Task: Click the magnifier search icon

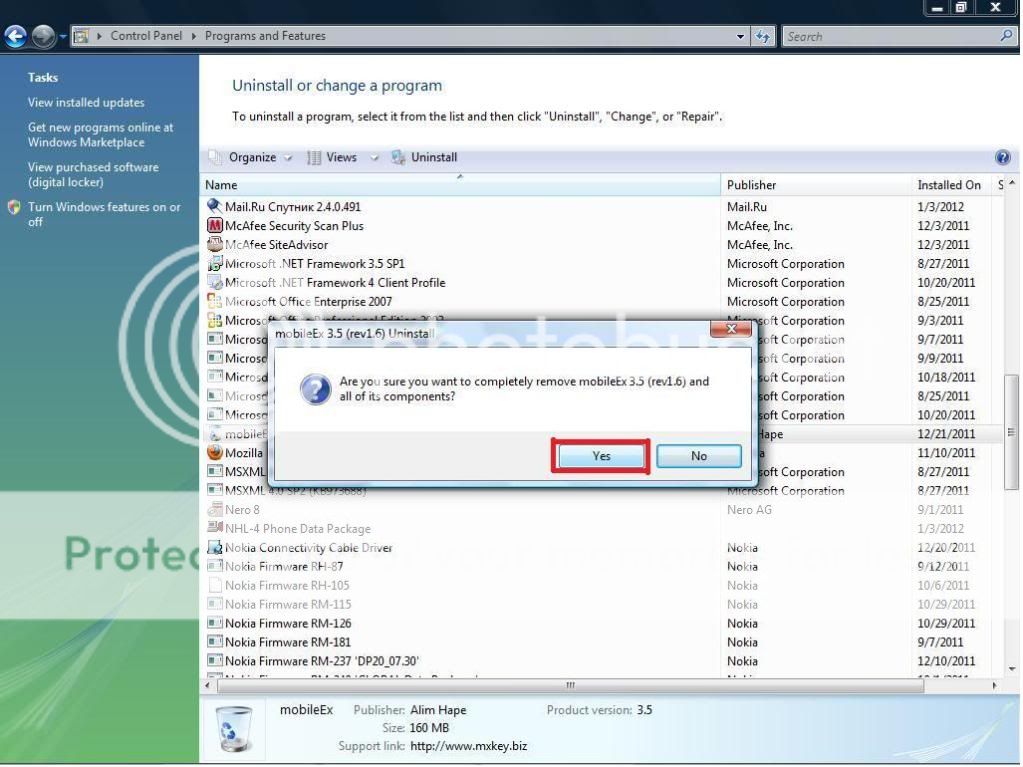Action: [1007, 36]
